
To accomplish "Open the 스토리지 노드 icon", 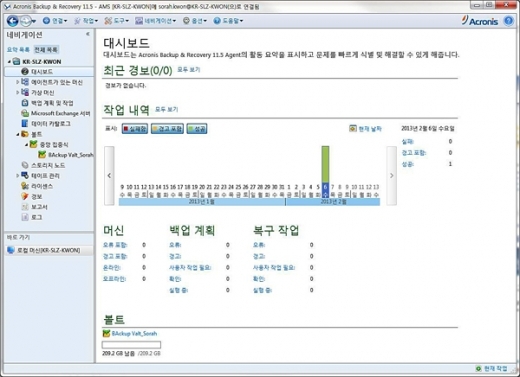I will tap(25, 165).
